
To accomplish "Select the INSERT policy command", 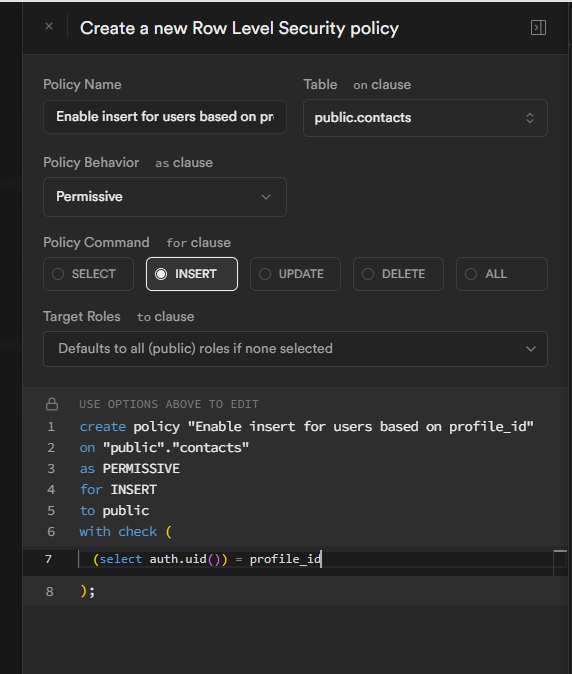I will pyautogui.click(x=192, y=274).
